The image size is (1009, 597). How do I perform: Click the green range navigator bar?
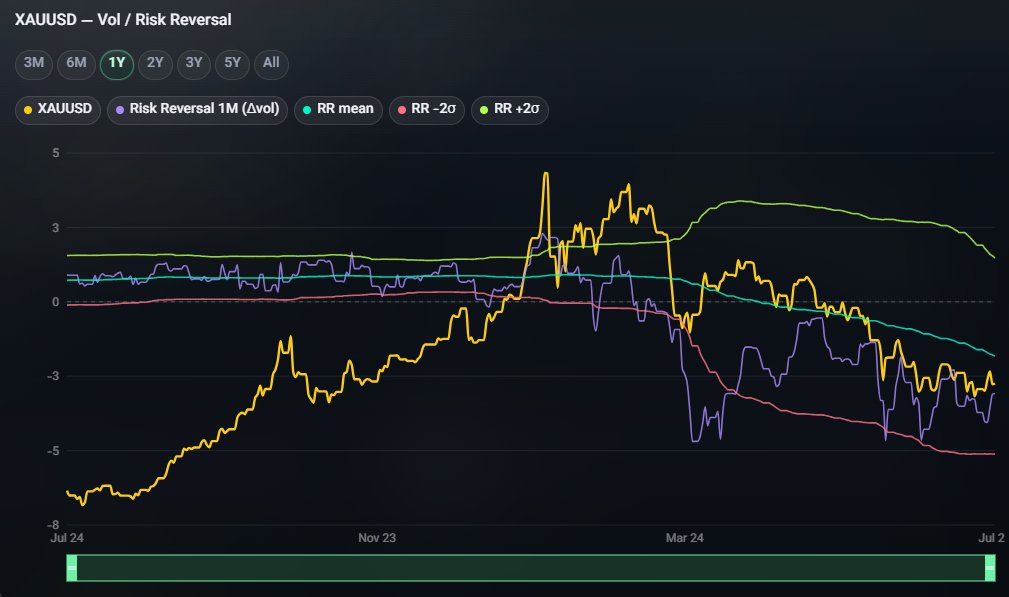(531, 567)
